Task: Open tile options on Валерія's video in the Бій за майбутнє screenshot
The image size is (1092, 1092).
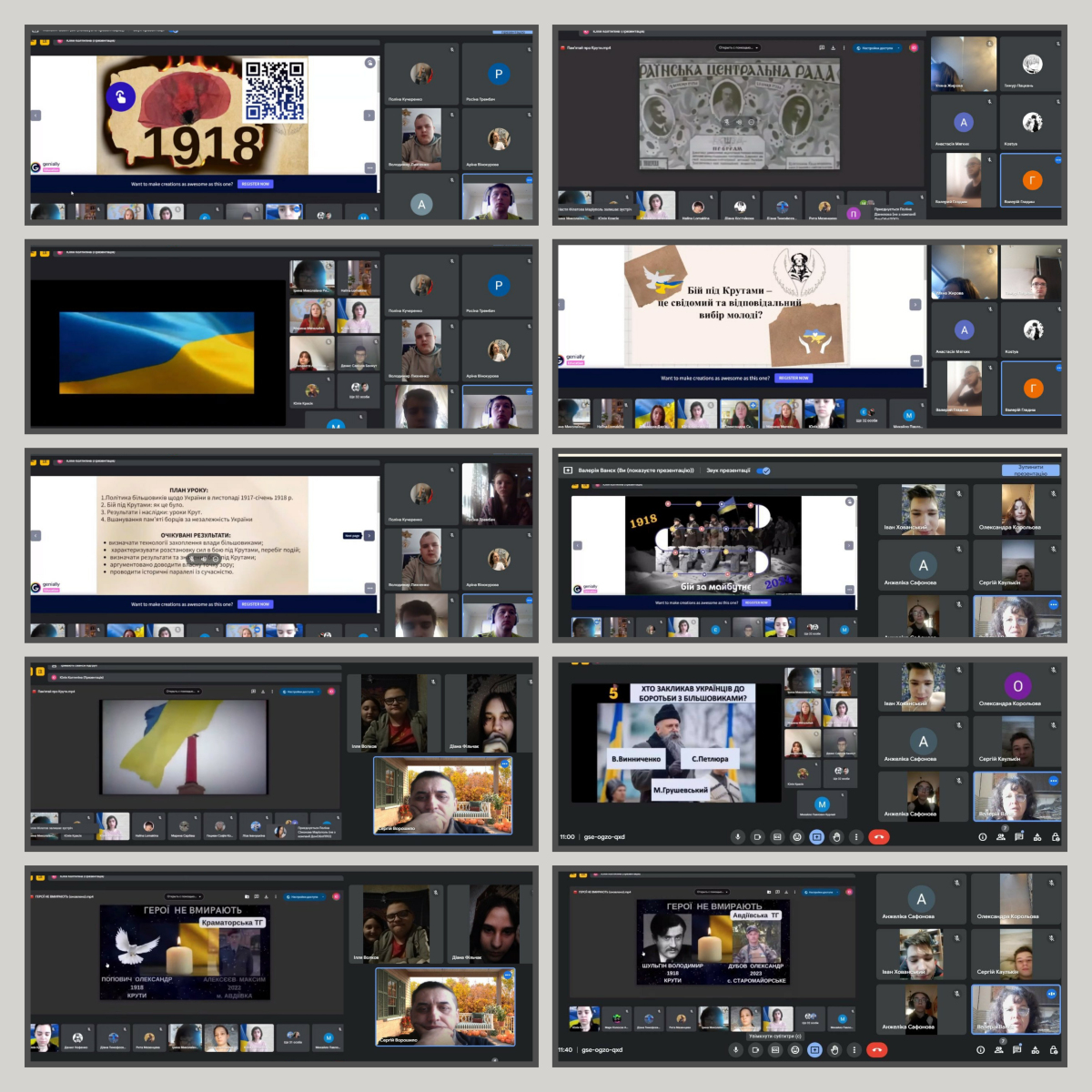Action: [x=1053, y=604]
